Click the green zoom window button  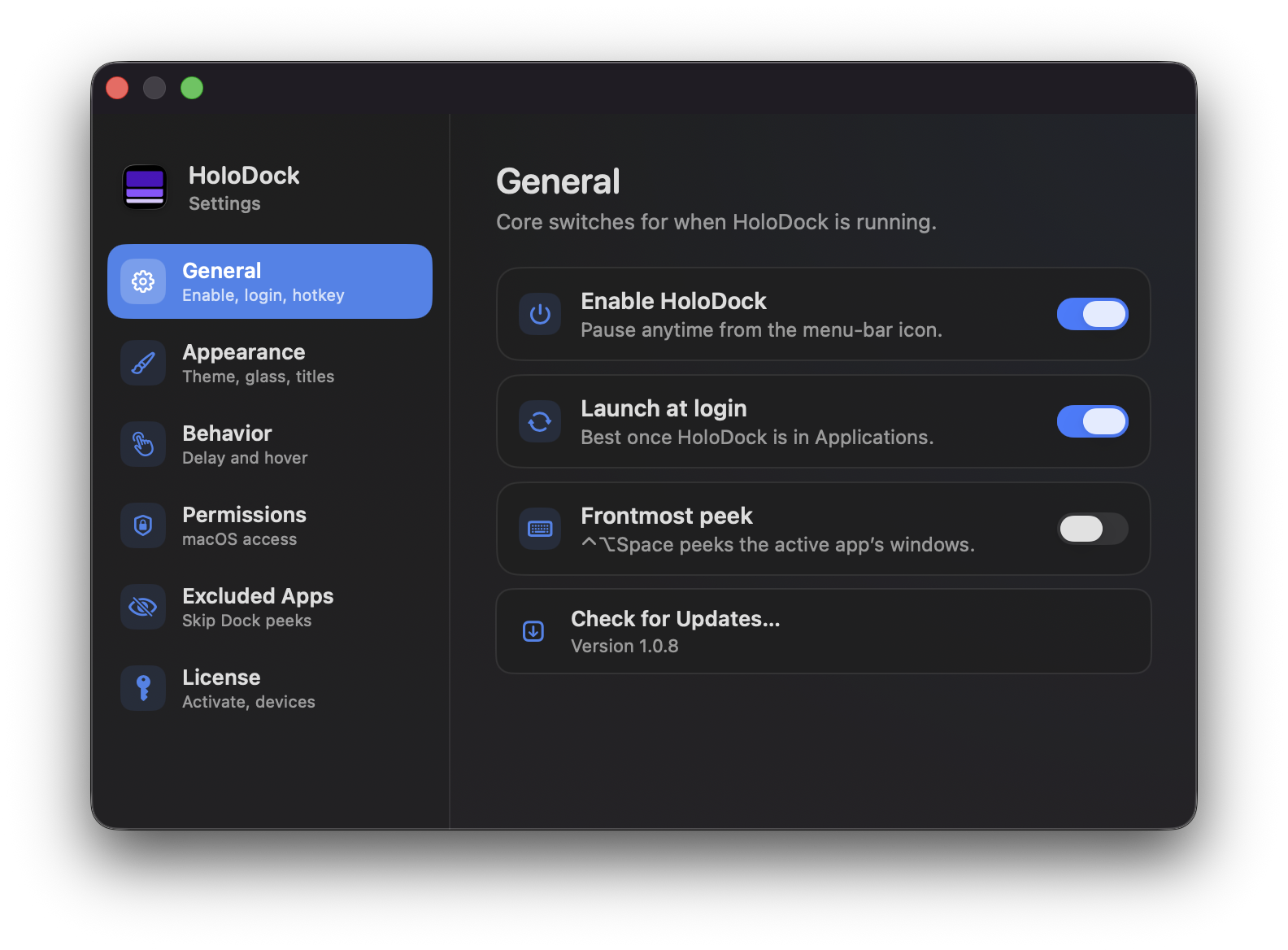point(192,88)
